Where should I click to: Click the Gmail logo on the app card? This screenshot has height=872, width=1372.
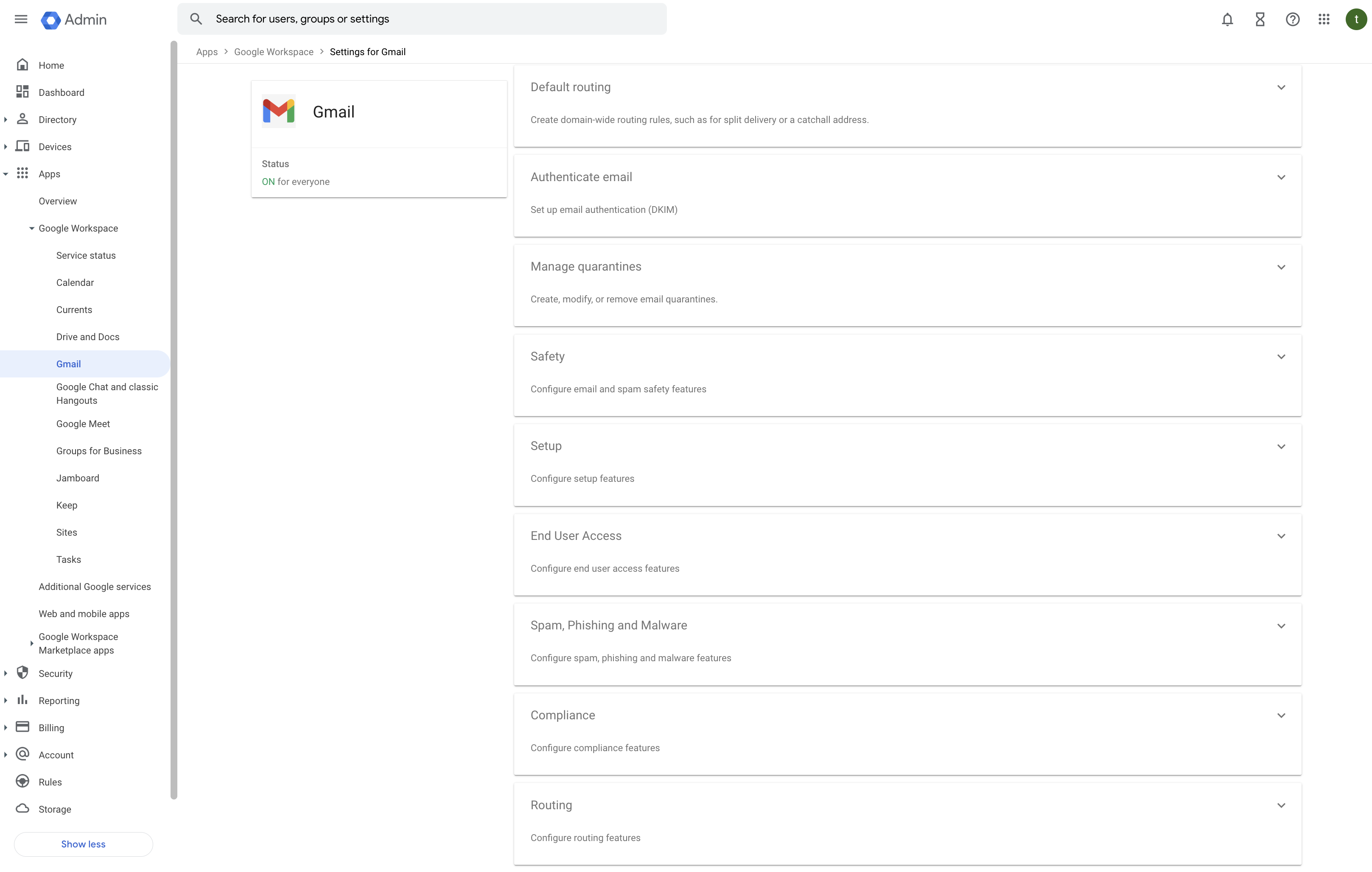pos(279,111)
